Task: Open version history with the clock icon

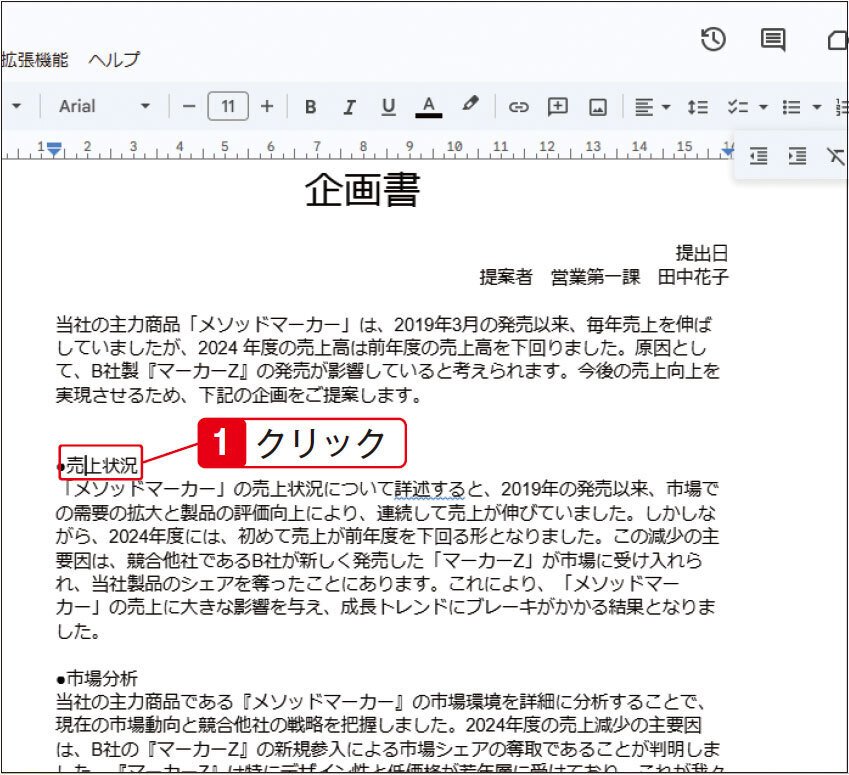Action: pos(712,40)
